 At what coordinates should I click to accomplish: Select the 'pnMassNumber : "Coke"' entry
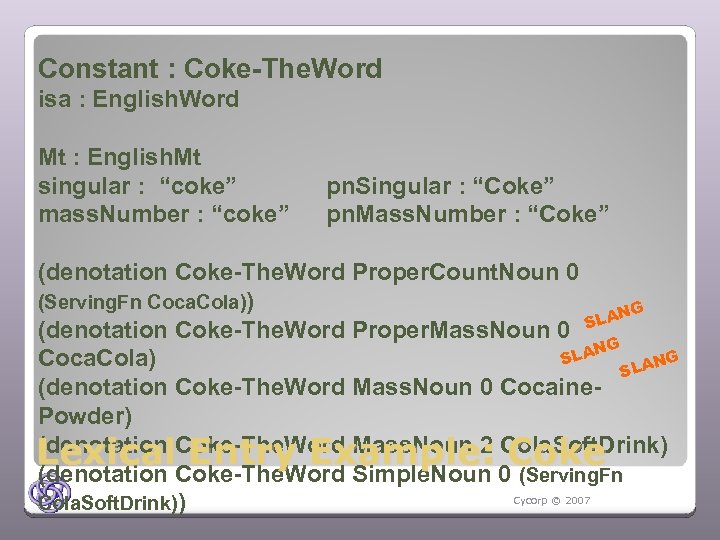[x=467, y=214]
